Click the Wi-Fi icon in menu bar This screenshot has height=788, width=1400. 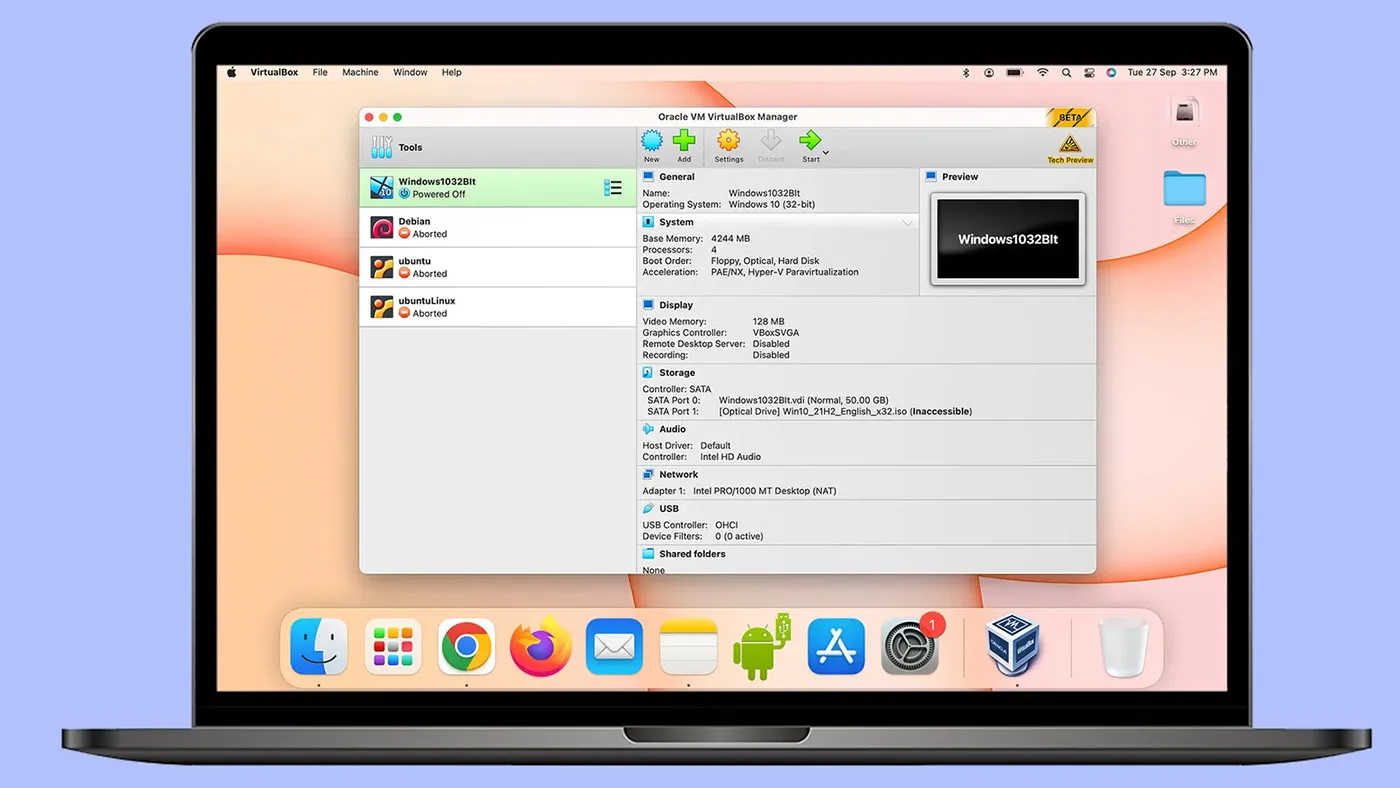(1042, 72)
